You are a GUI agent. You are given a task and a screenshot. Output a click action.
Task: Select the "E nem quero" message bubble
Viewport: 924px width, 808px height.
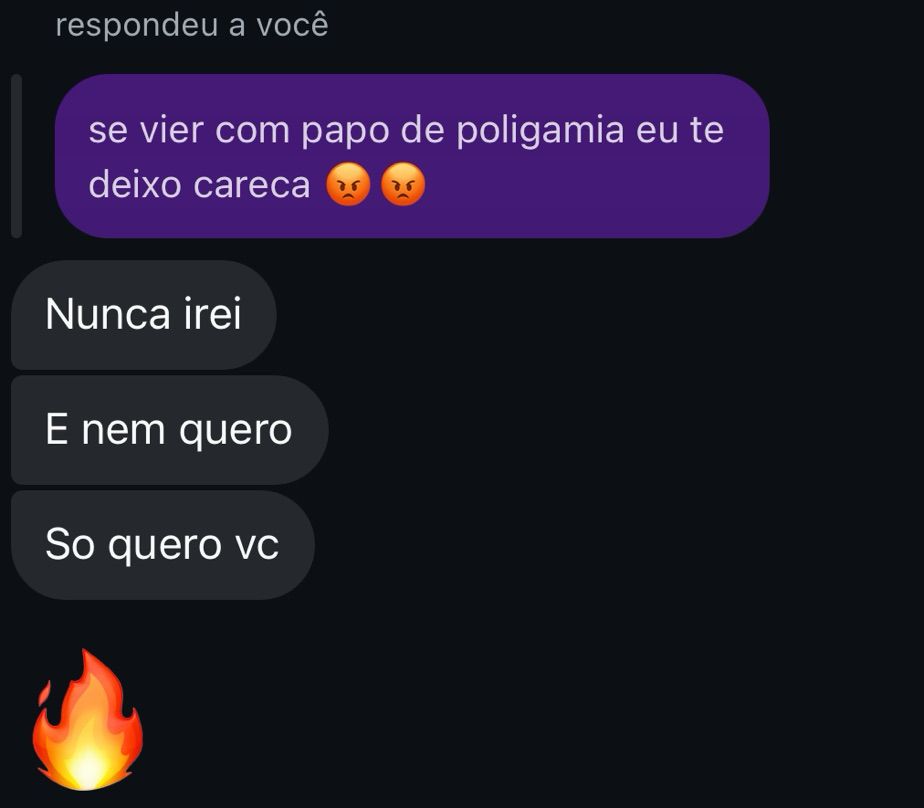[170, 430]
